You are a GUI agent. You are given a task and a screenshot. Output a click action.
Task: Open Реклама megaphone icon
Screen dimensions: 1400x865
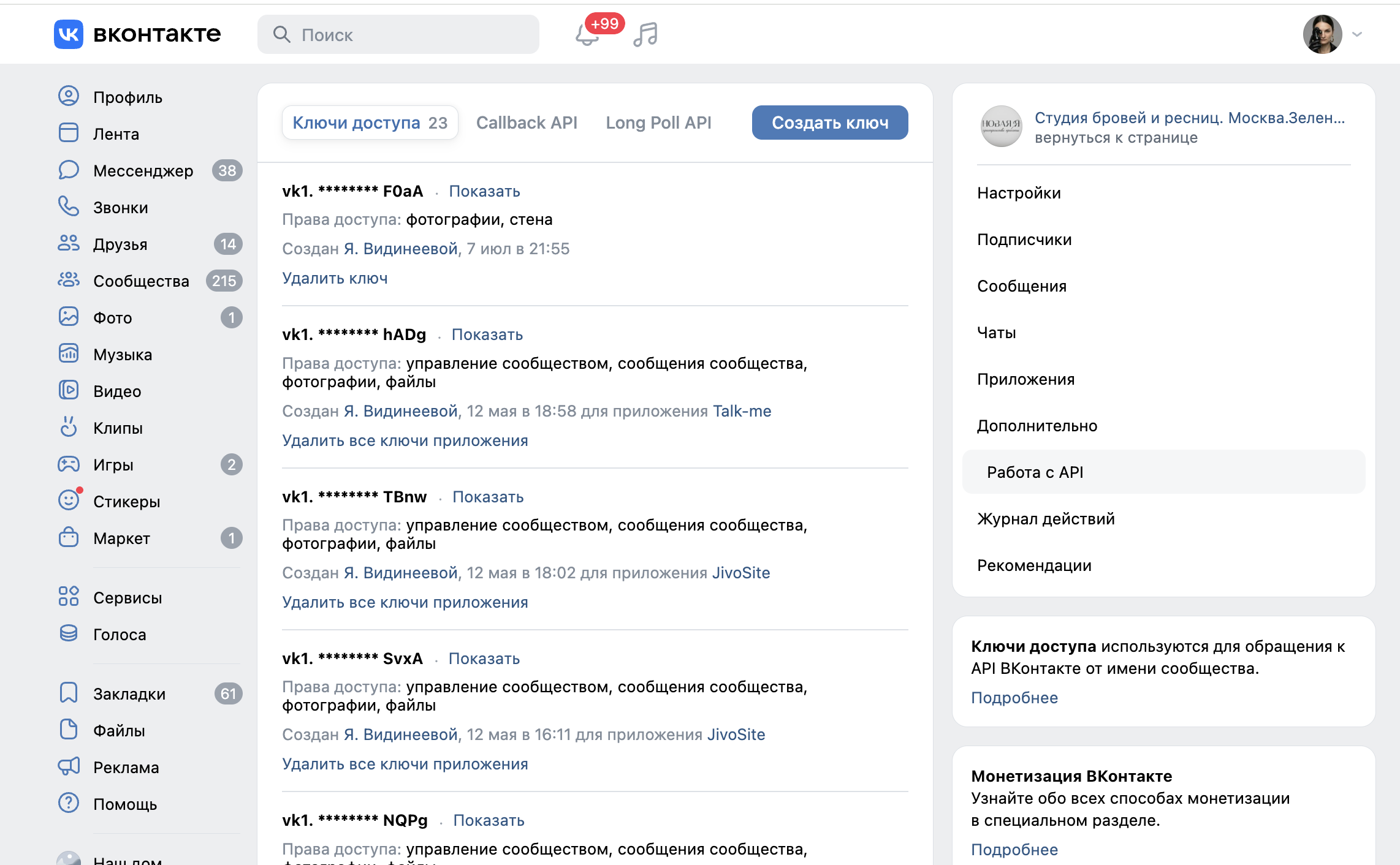[69, 767]
